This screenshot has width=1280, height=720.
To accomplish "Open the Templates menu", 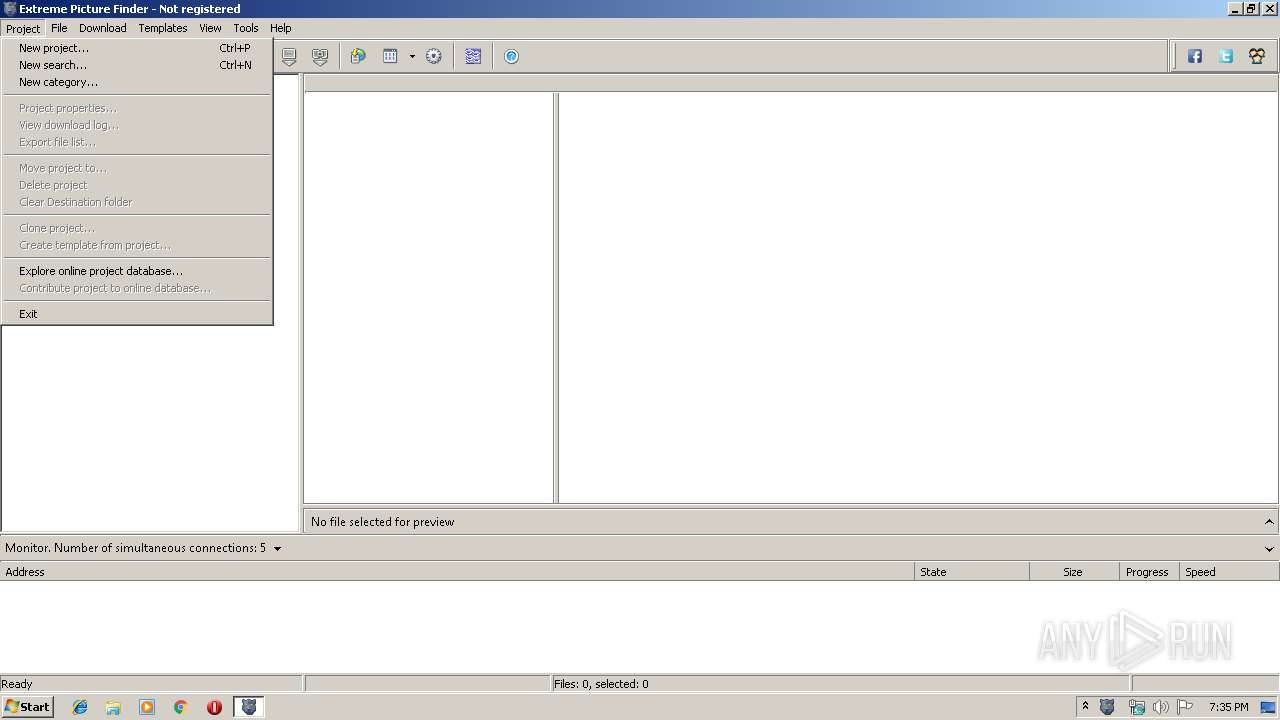I will [163, 28].
